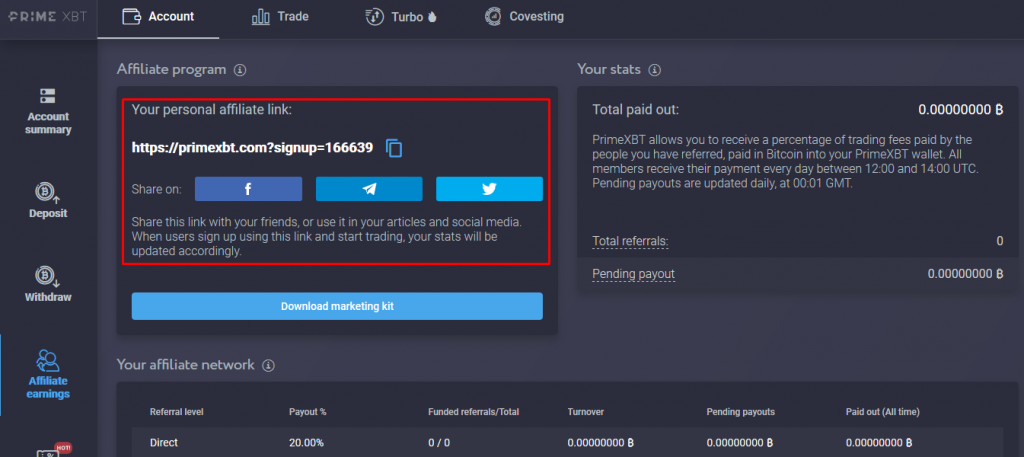Click the Account summary server icon

click(48, 96)
